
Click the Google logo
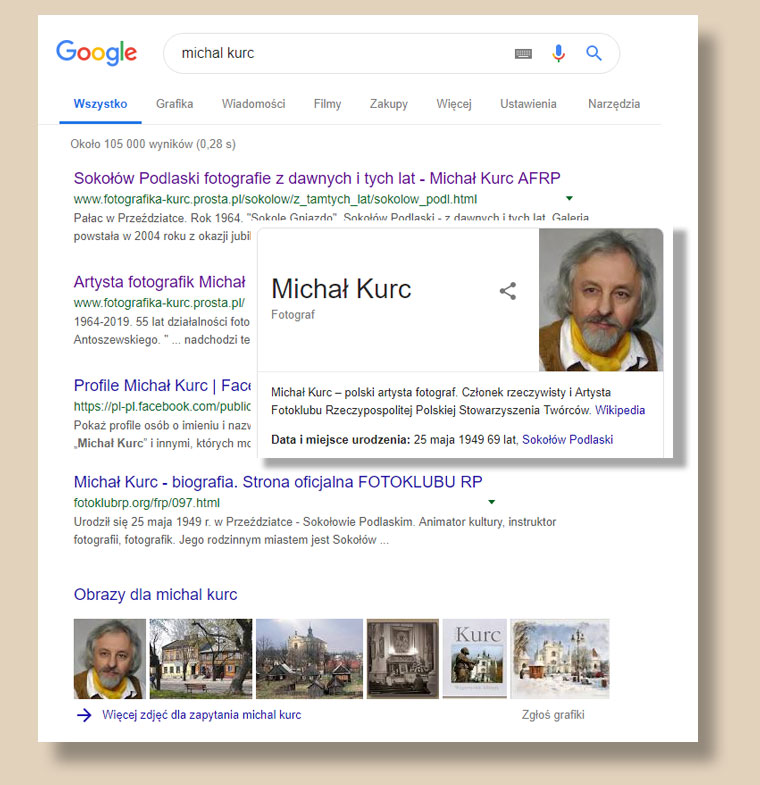pos(96,52)
